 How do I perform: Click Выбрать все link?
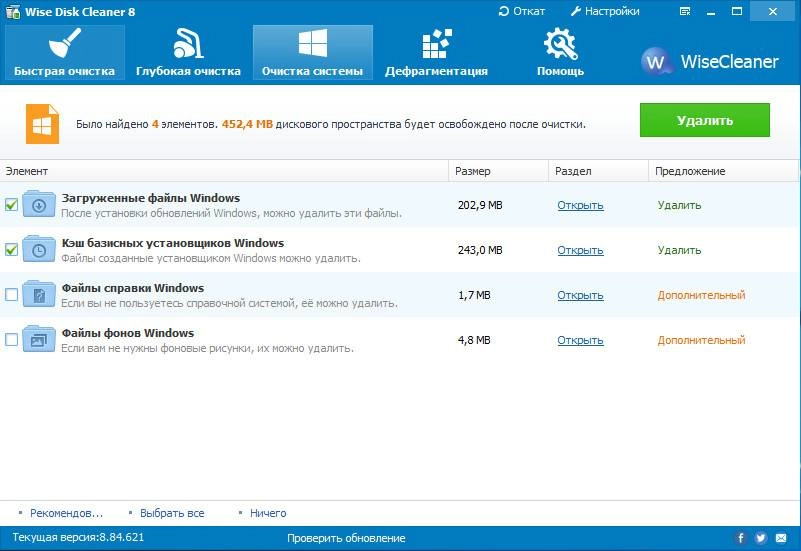(172, 513)
